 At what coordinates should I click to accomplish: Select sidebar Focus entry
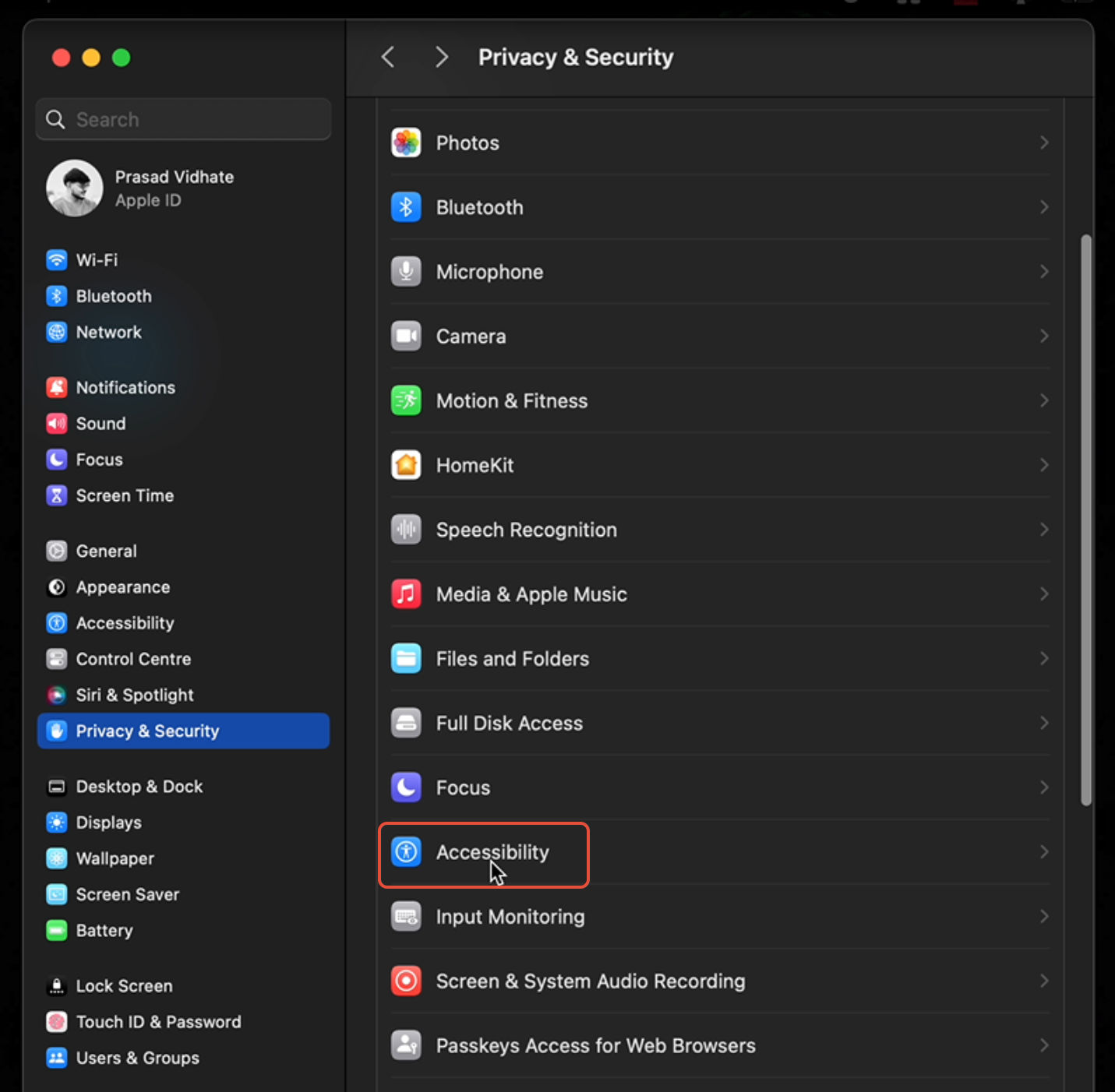pos(183,460)
